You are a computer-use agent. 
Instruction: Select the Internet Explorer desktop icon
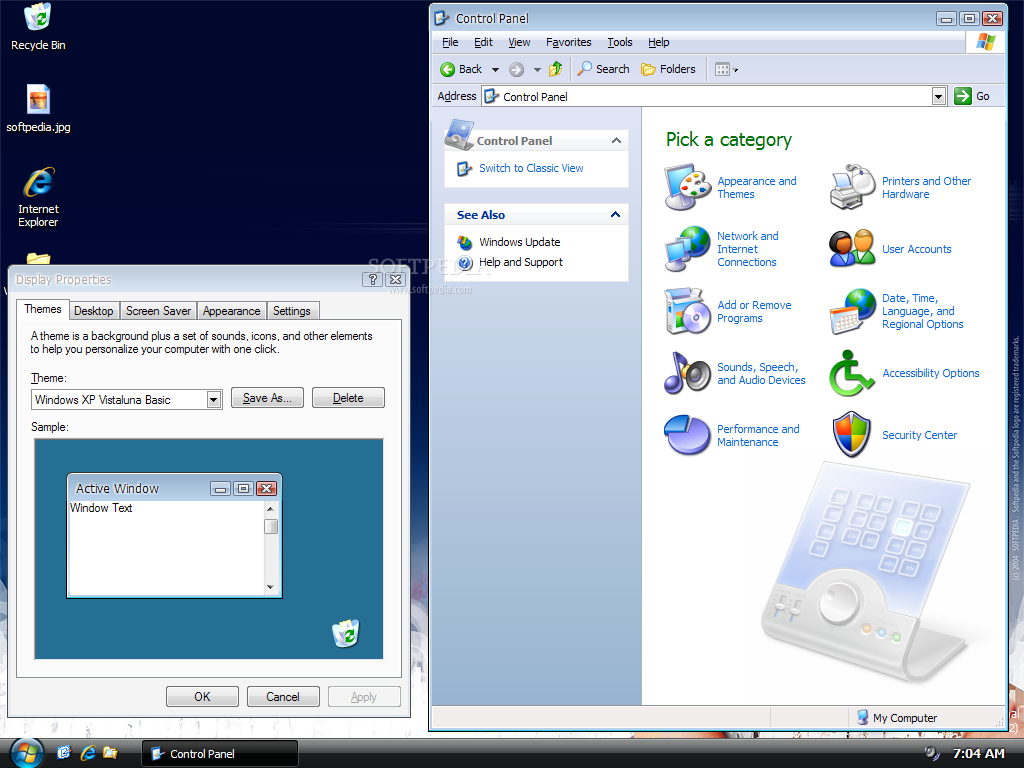[x=39, y=197]
